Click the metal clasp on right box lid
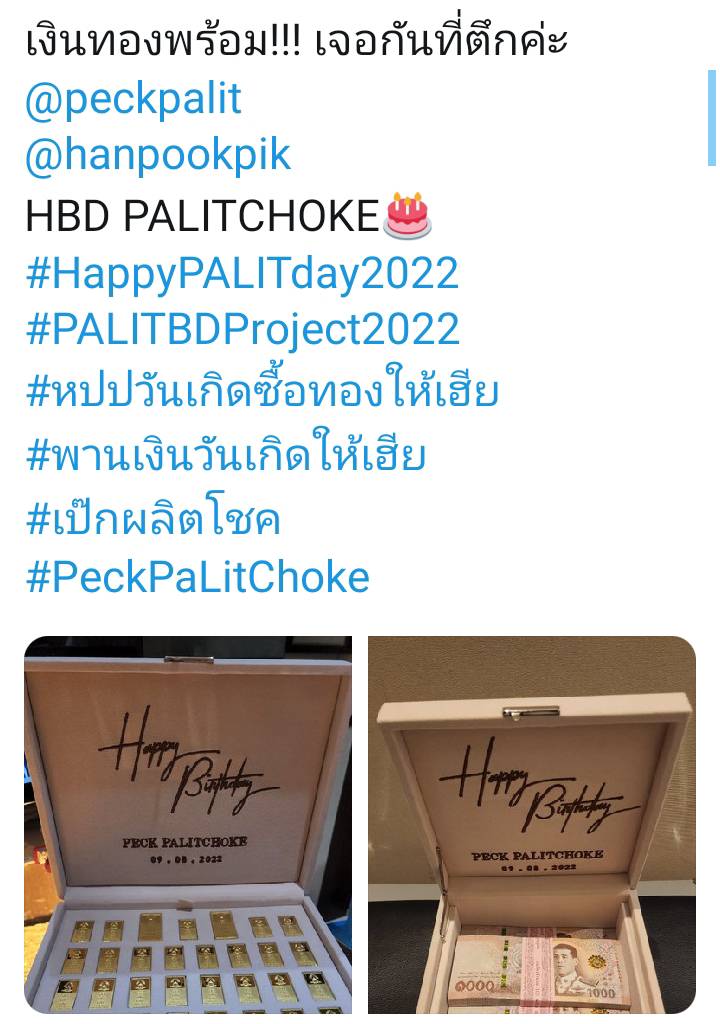This screenshot has height=1024, width=720. point(531,712)
